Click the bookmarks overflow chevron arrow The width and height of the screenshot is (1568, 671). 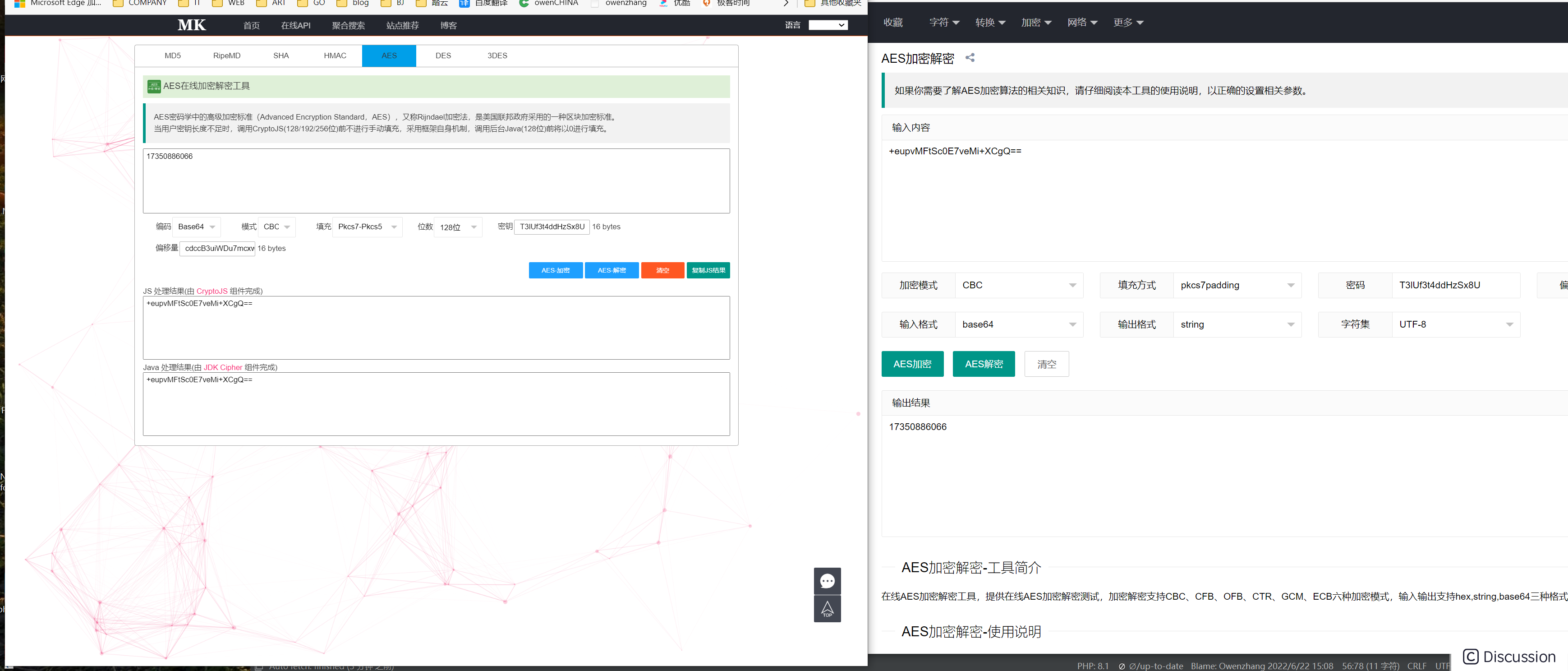pos(786,3)
